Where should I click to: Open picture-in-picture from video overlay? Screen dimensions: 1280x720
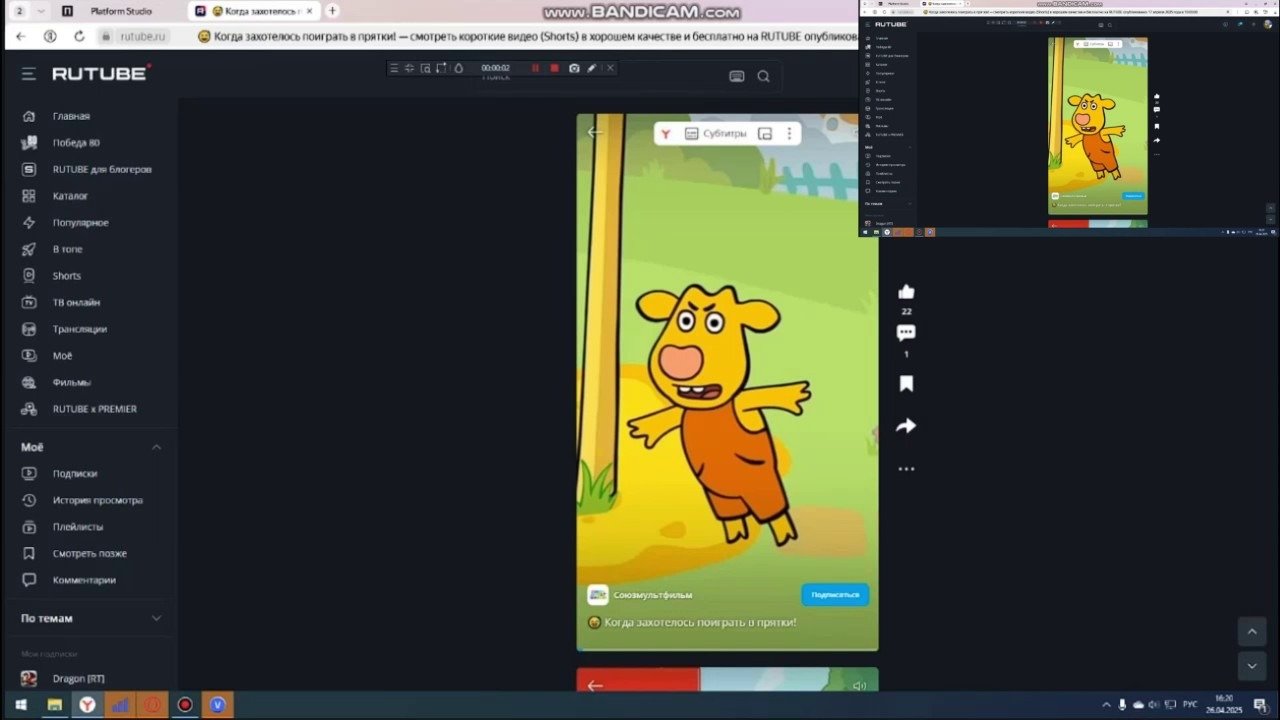tap(765, 133)
